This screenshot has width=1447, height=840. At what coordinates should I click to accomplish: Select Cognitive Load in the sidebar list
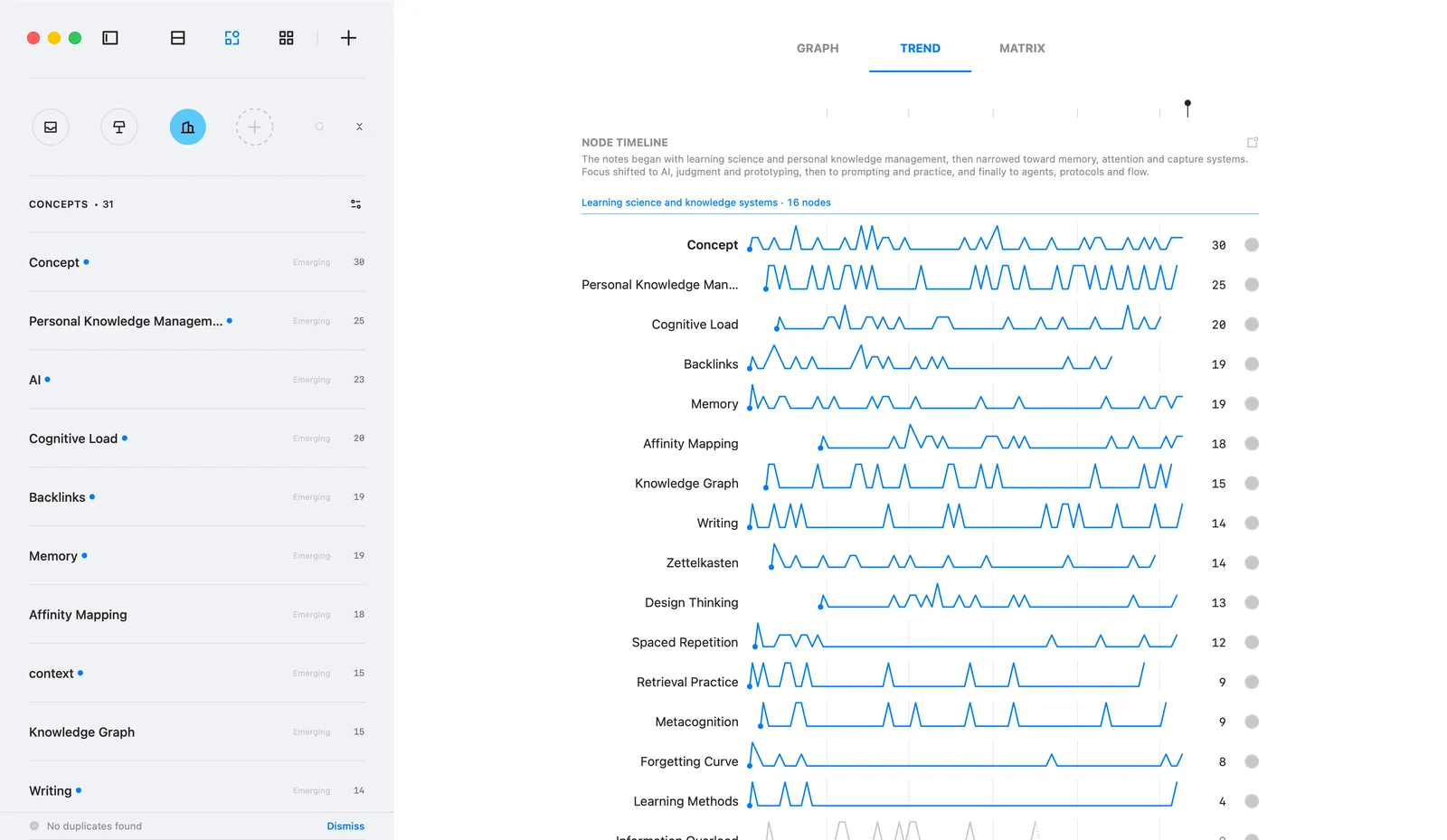(x=197, y=439)
